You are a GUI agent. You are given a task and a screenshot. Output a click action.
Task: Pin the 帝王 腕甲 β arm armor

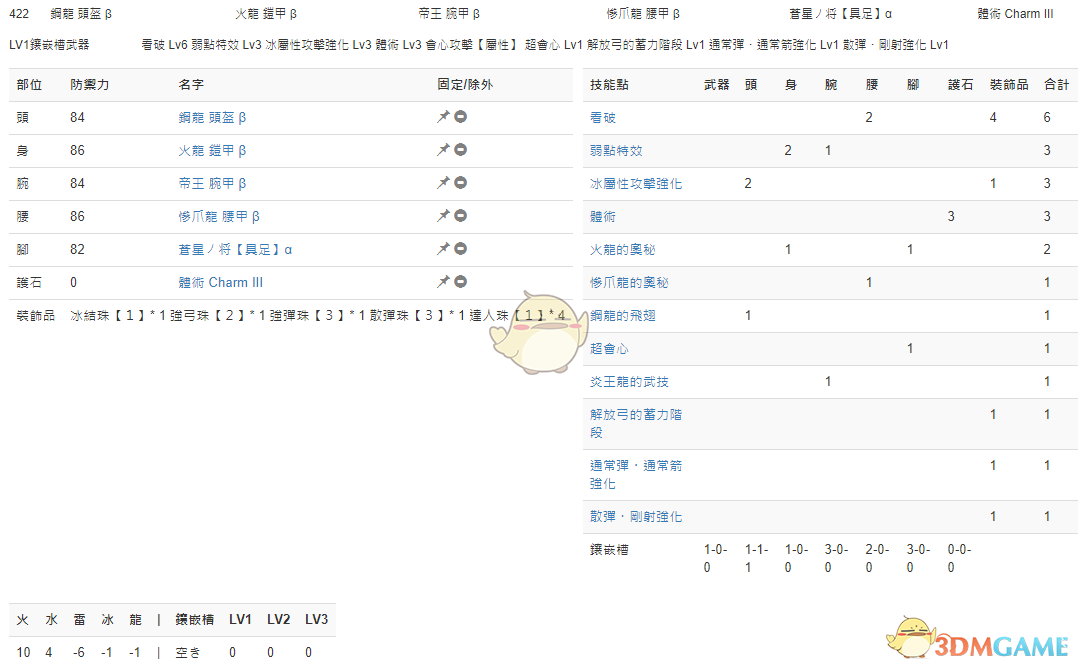click(443, 183)
